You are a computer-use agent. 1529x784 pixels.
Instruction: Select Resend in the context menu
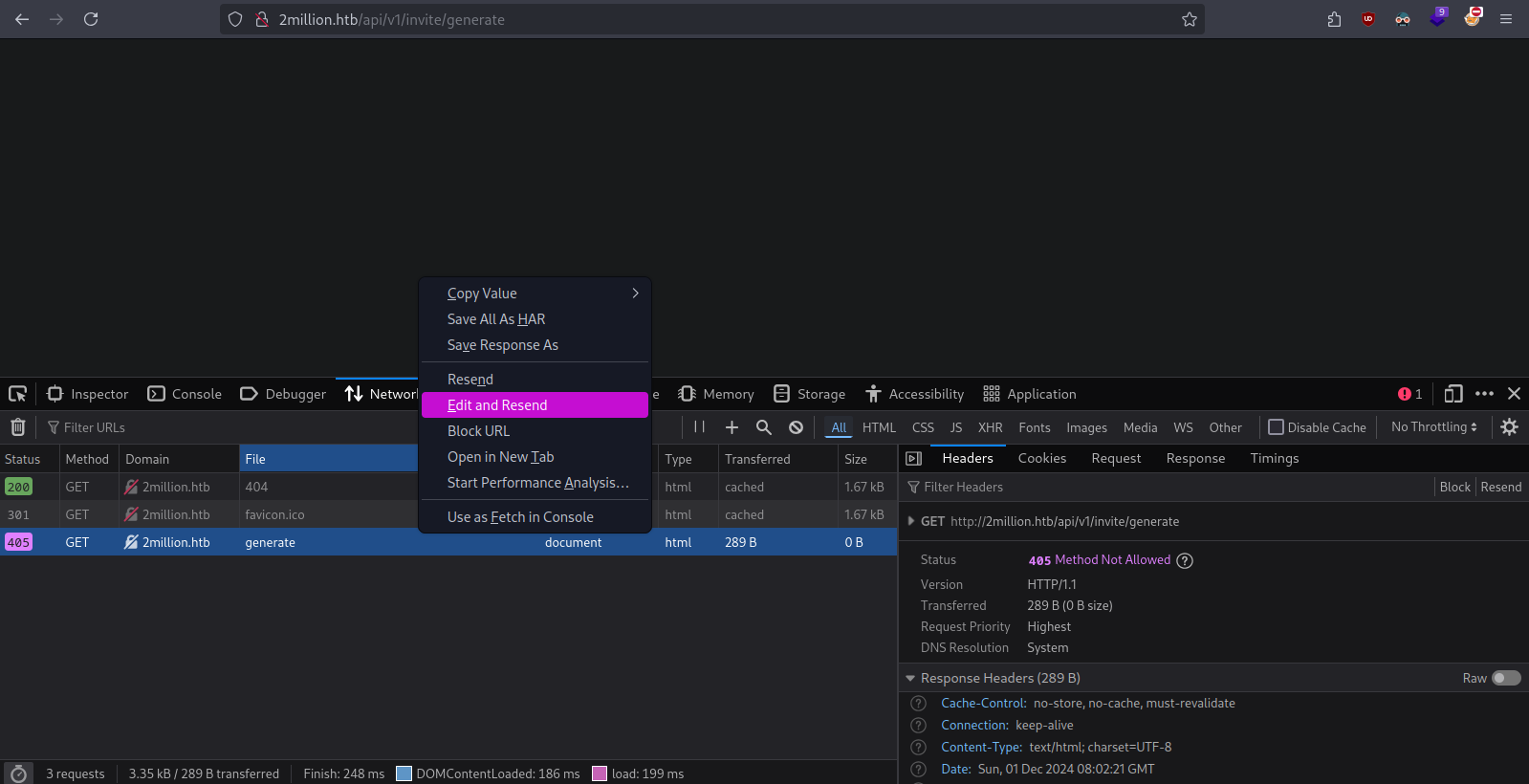point(535,380)
